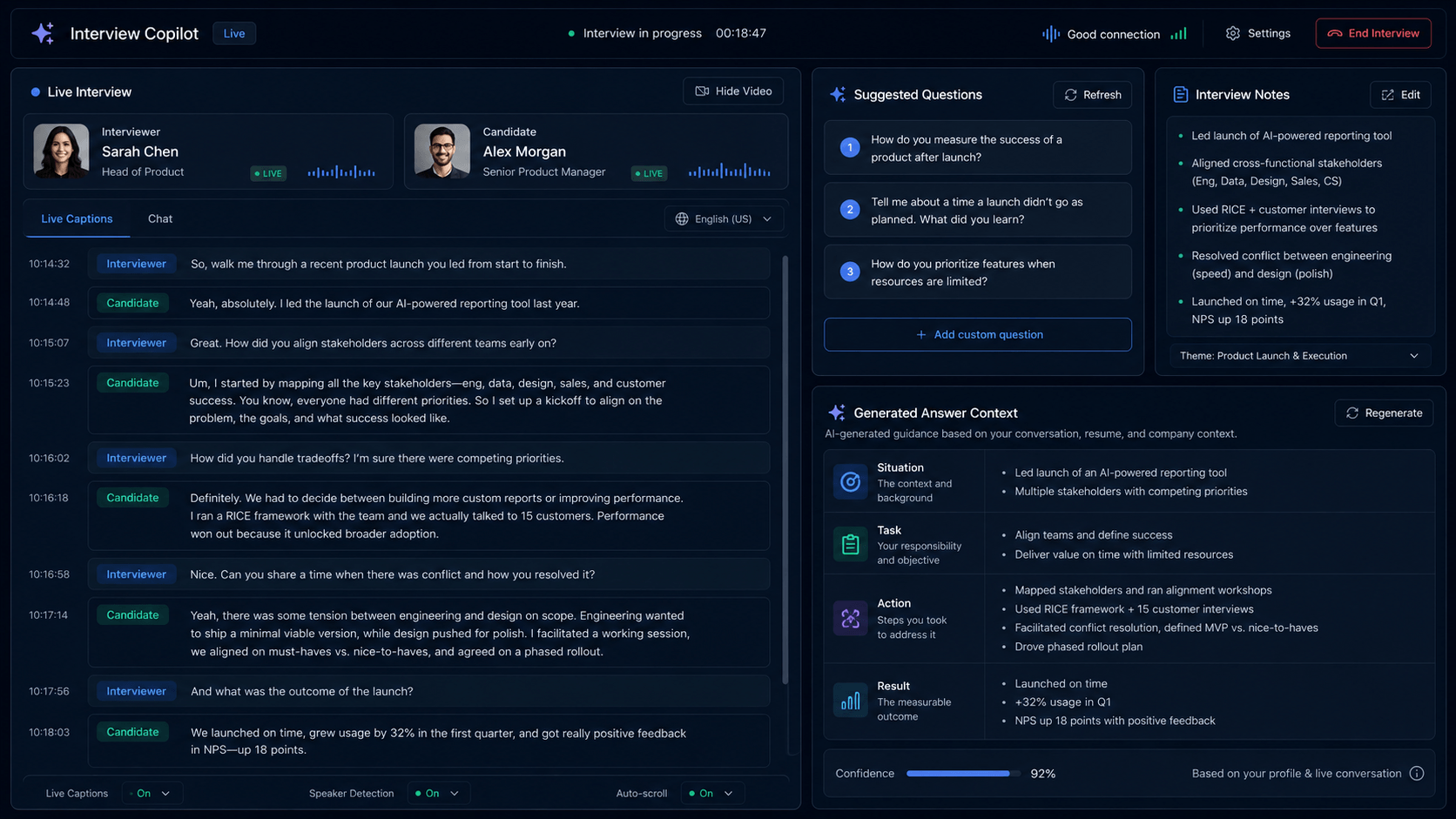Toggle the Live Captions On setting
1456x819 pixels.
152,793
